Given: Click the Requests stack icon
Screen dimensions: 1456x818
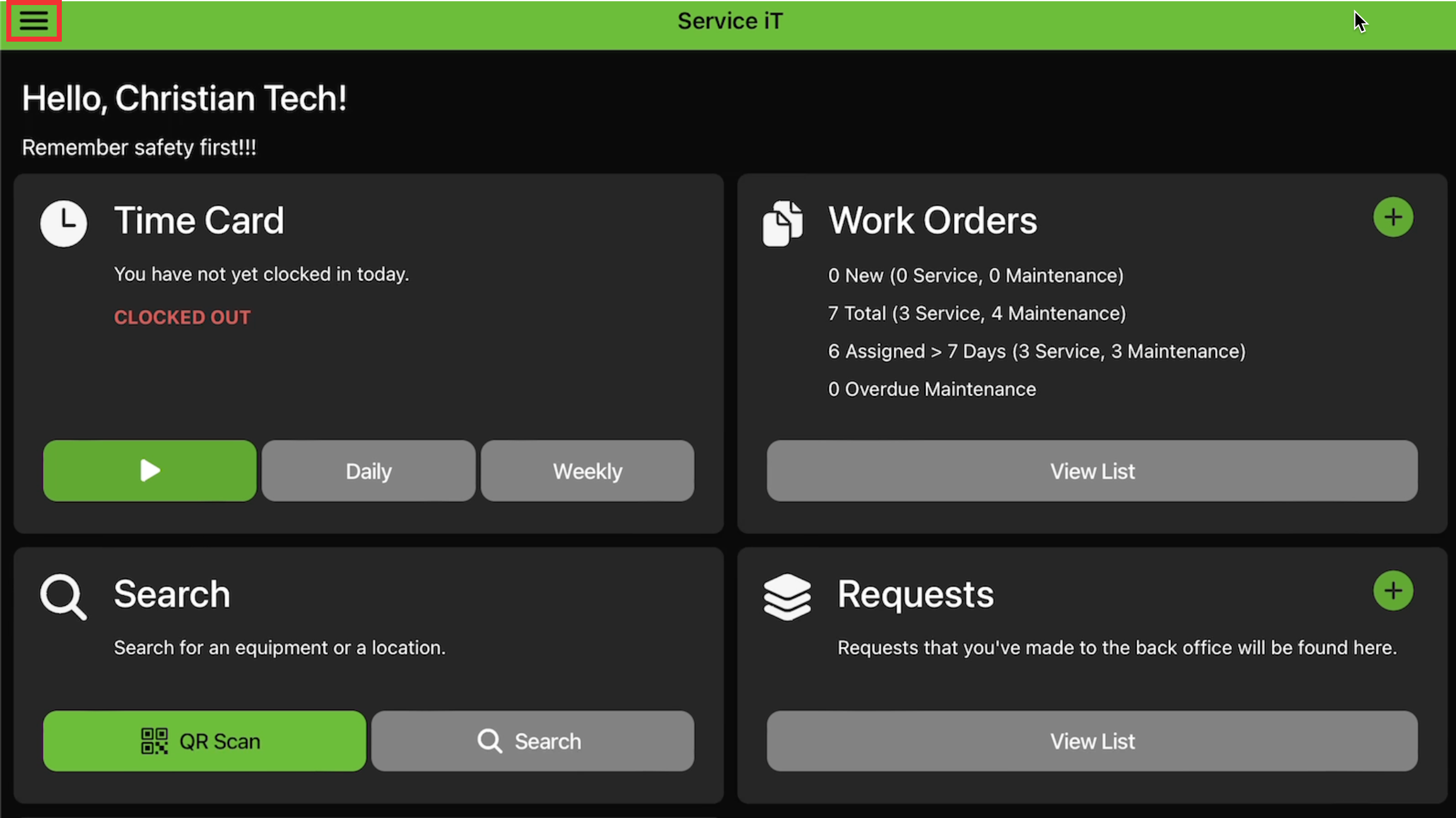Looking at the screenshot, I should 787,596.
